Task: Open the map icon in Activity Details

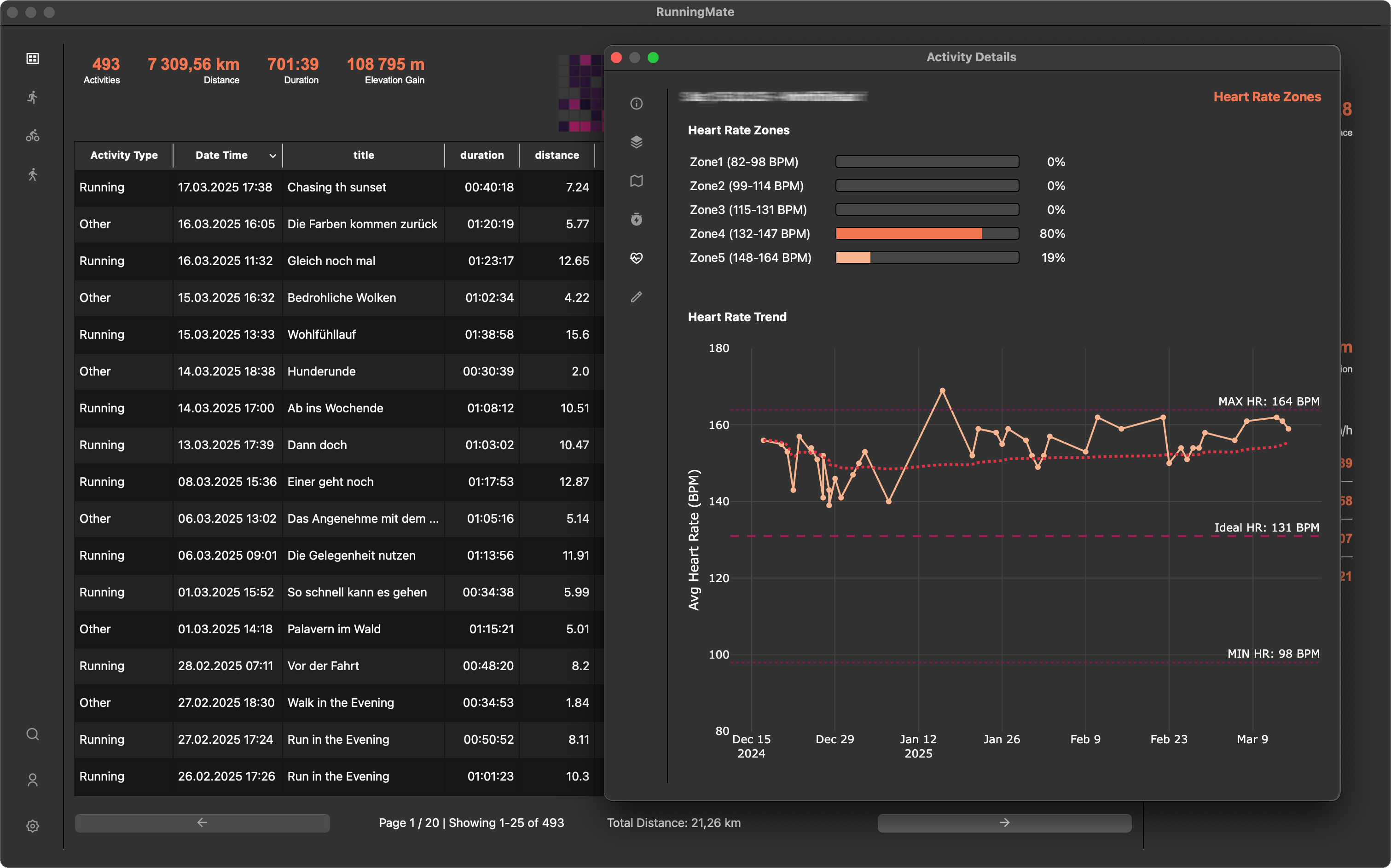Action: click(x=636, y=181)
